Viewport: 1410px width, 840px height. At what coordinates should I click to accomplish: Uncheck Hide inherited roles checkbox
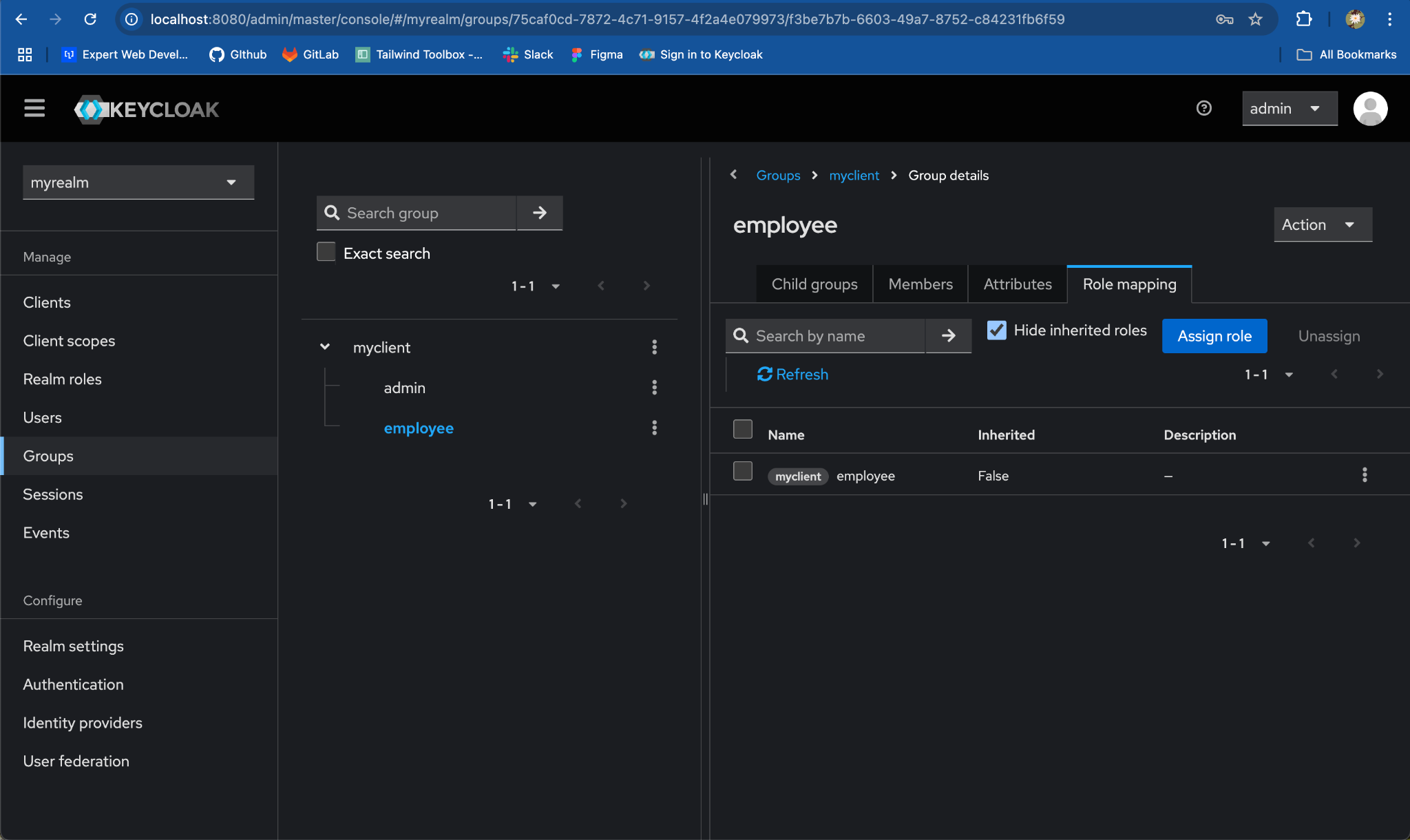tap(996, 330)
